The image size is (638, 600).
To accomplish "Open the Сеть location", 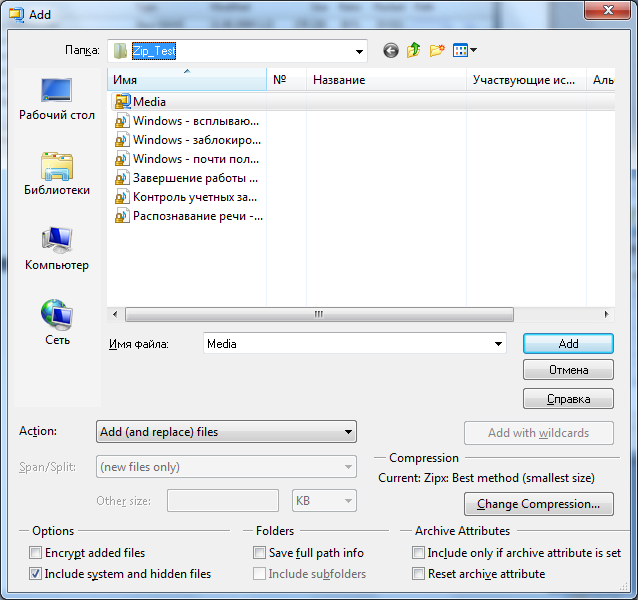I will [x=57, y=323].
